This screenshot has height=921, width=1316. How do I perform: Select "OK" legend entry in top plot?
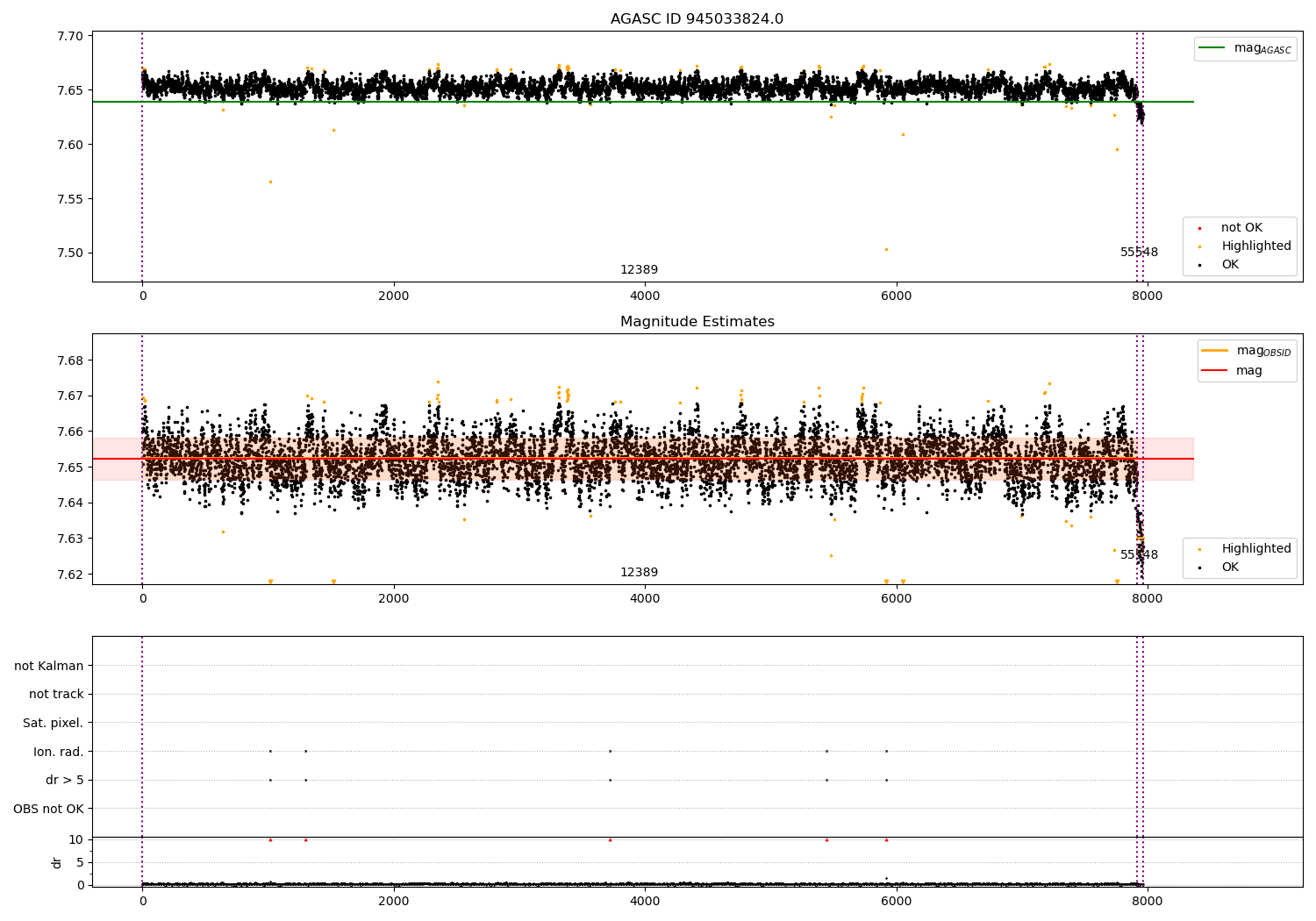[x=1230, y=264]
